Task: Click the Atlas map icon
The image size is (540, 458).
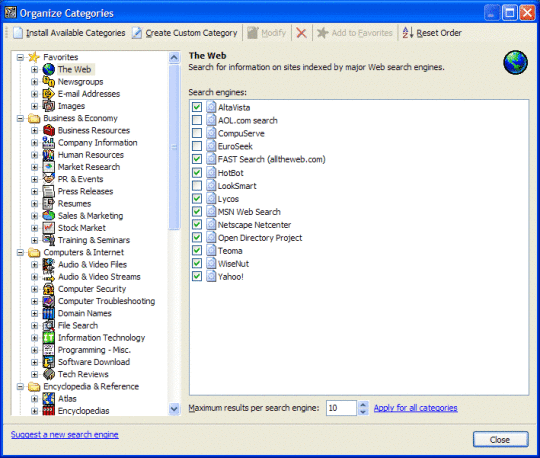Action: click(x=49, y=399)
